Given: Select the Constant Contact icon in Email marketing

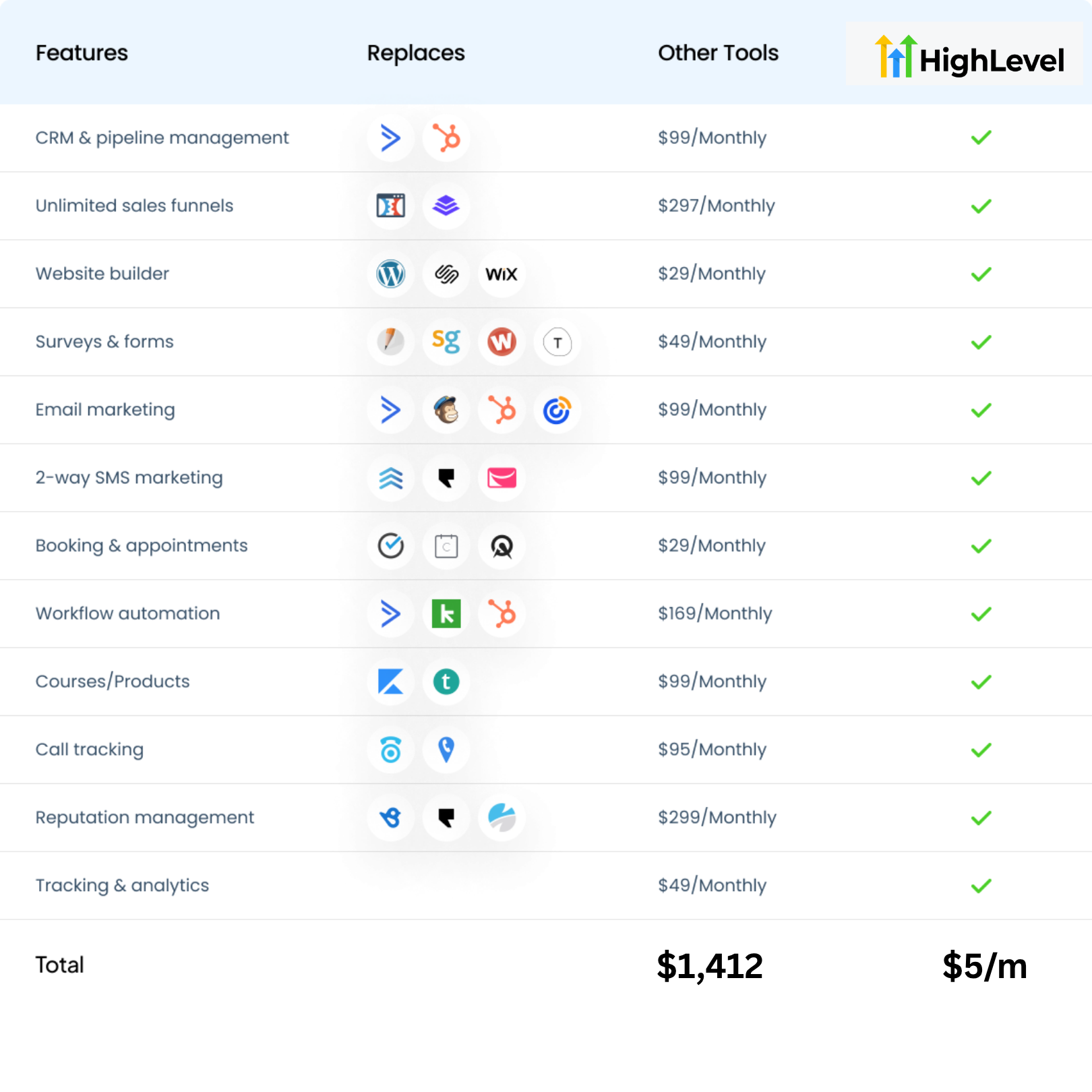Looking at the screenshot, I should [557, 410].
